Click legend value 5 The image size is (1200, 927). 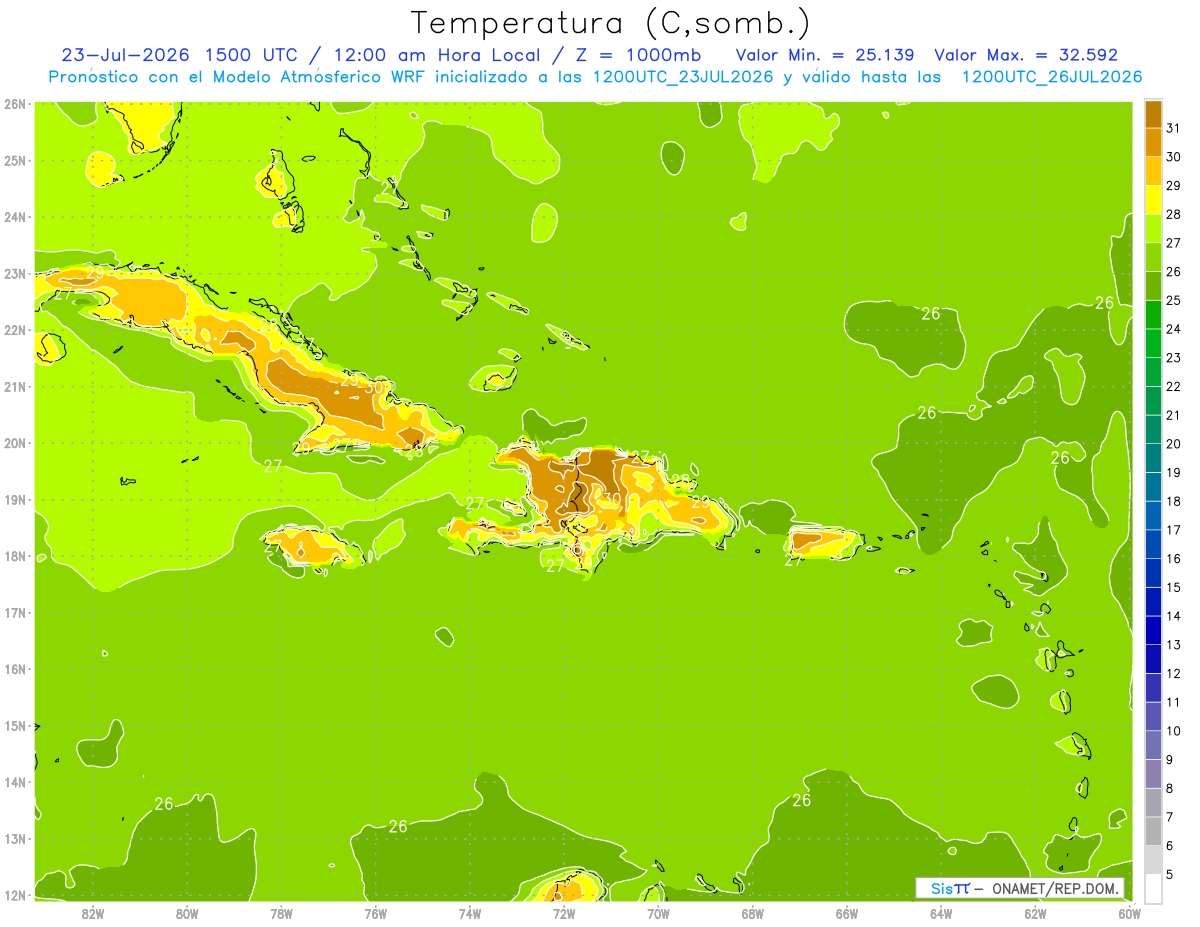click(1170, 874)
